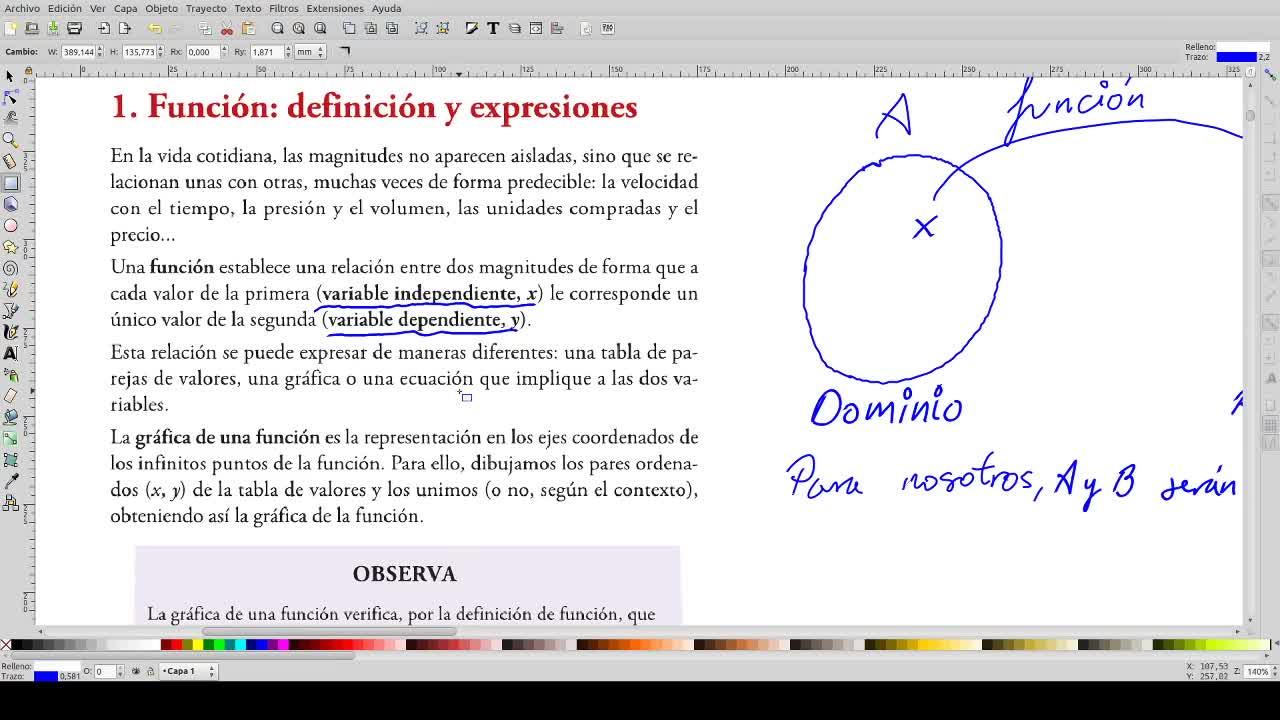Select the Zoom magnifier tool
The width and height of the screenshot is (1280, 720).
[x=10, y=140]
